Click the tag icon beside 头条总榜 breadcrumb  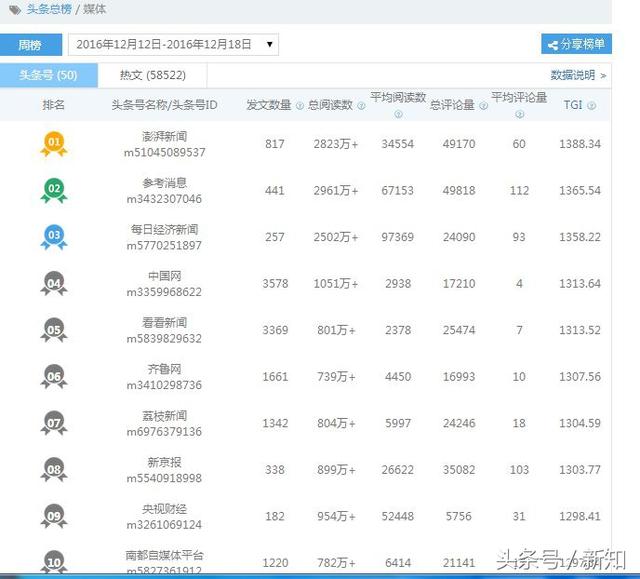[15, 9]
